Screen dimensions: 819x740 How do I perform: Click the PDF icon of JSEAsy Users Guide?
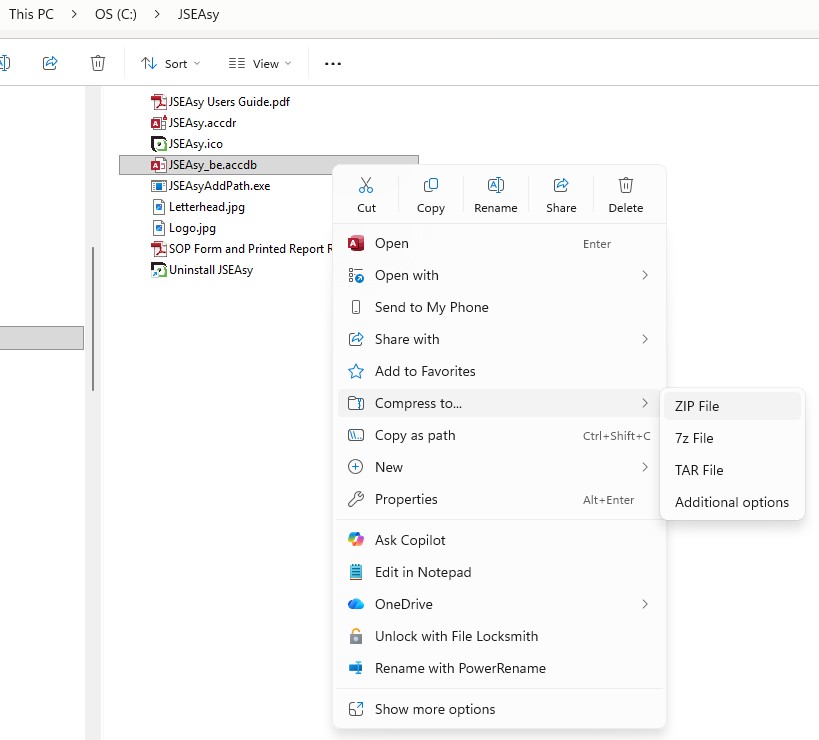coord(158,102)
